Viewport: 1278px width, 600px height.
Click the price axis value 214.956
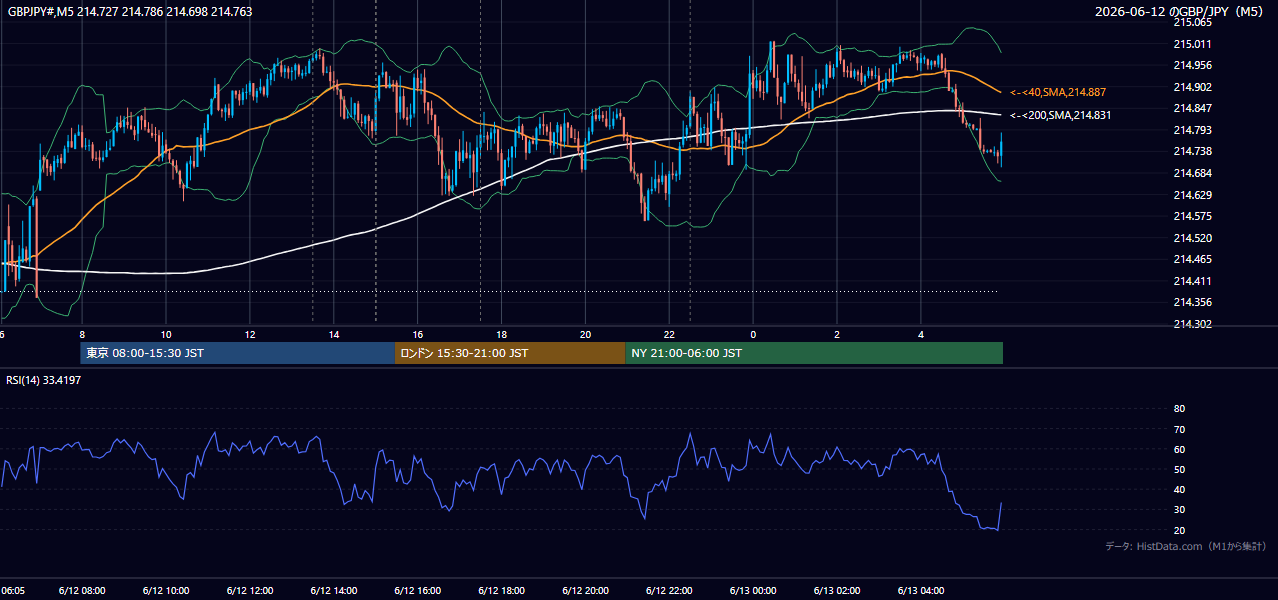(x=1192, y=65)
